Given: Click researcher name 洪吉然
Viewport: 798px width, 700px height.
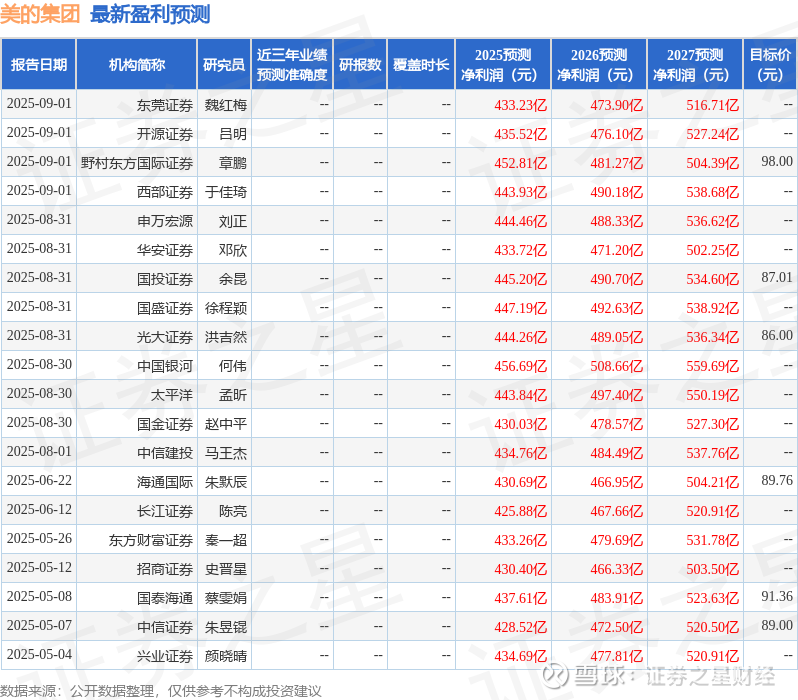Looking at the screenshot, I should pyautogui.click(x=225, y=338).
